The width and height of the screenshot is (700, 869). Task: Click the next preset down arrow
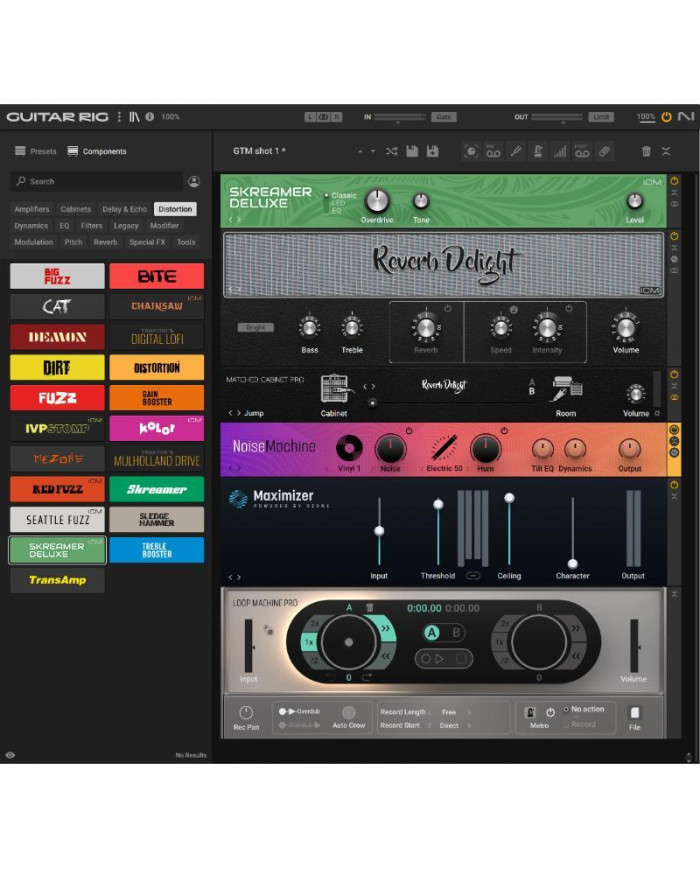pyautogui.click(x=373, y=151)
